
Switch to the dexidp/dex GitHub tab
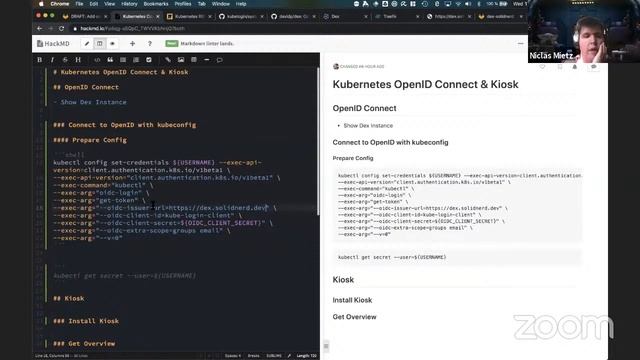293,16
